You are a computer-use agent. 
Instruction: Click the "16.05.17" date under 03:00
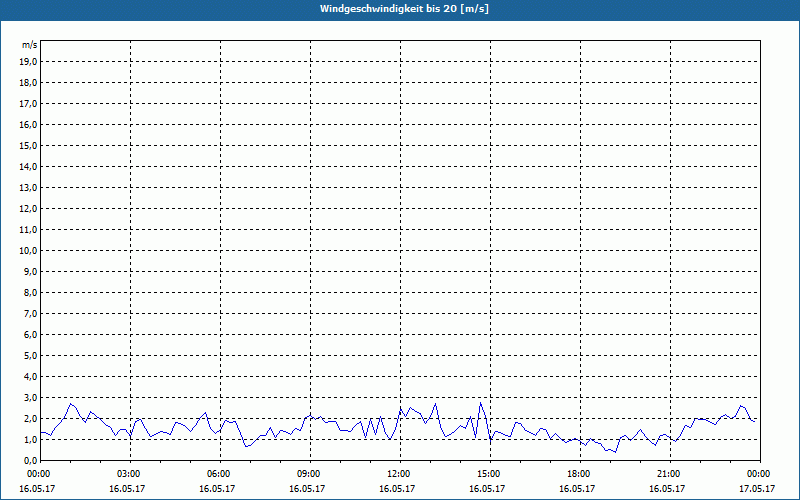[127, 489]
